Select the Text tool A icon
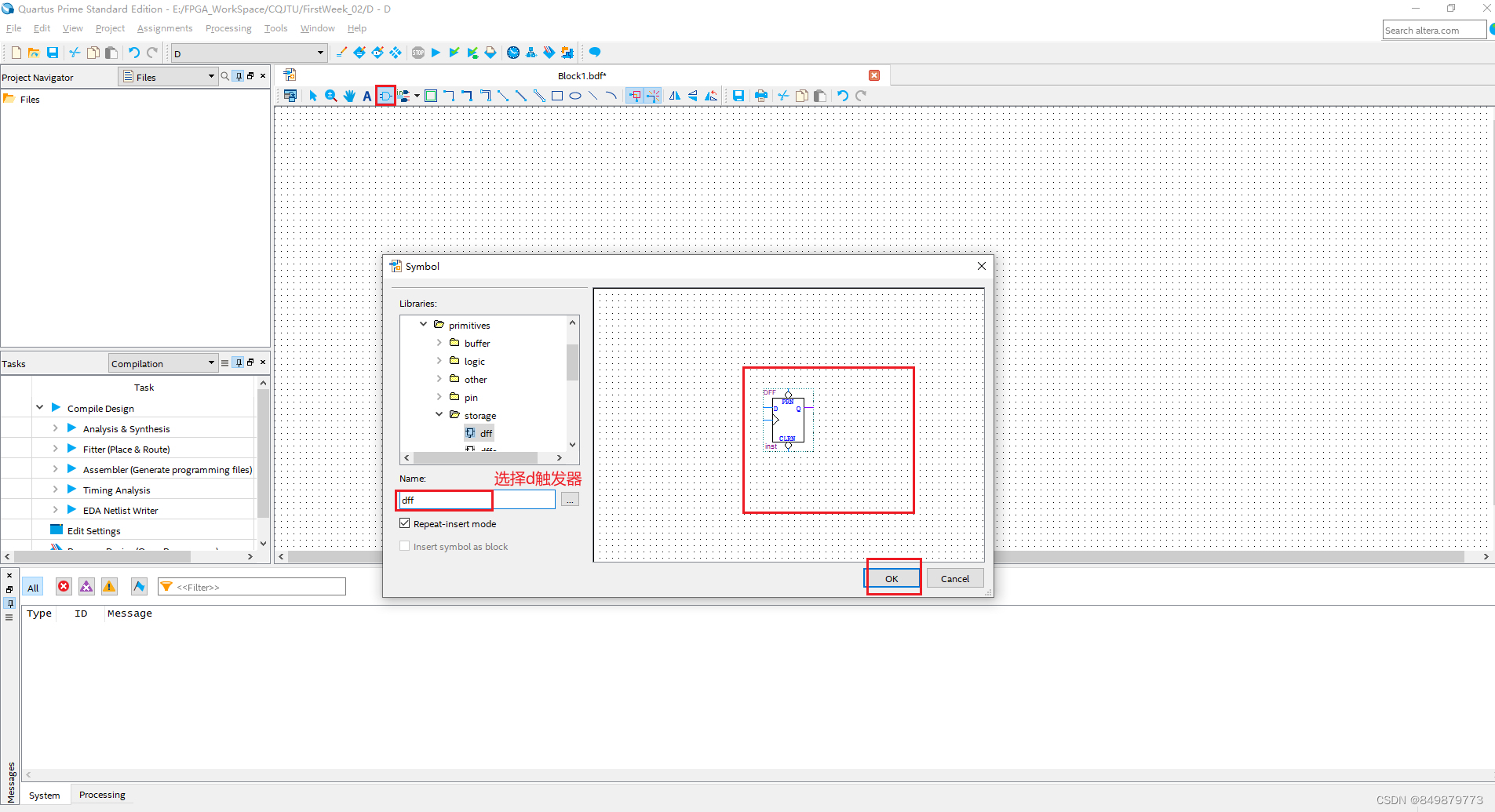1495x812 pixels. (366, 96)
